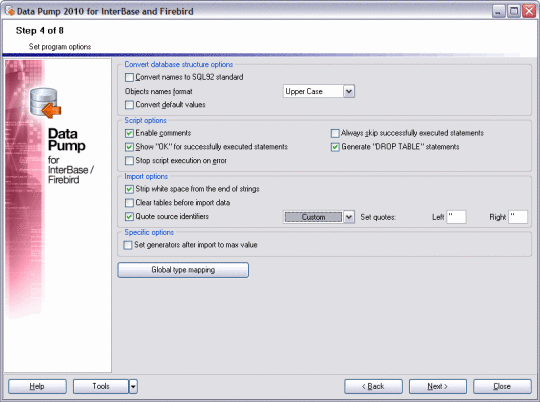
Task: Enable Always skip successfully executed statements
Action: 335,133
